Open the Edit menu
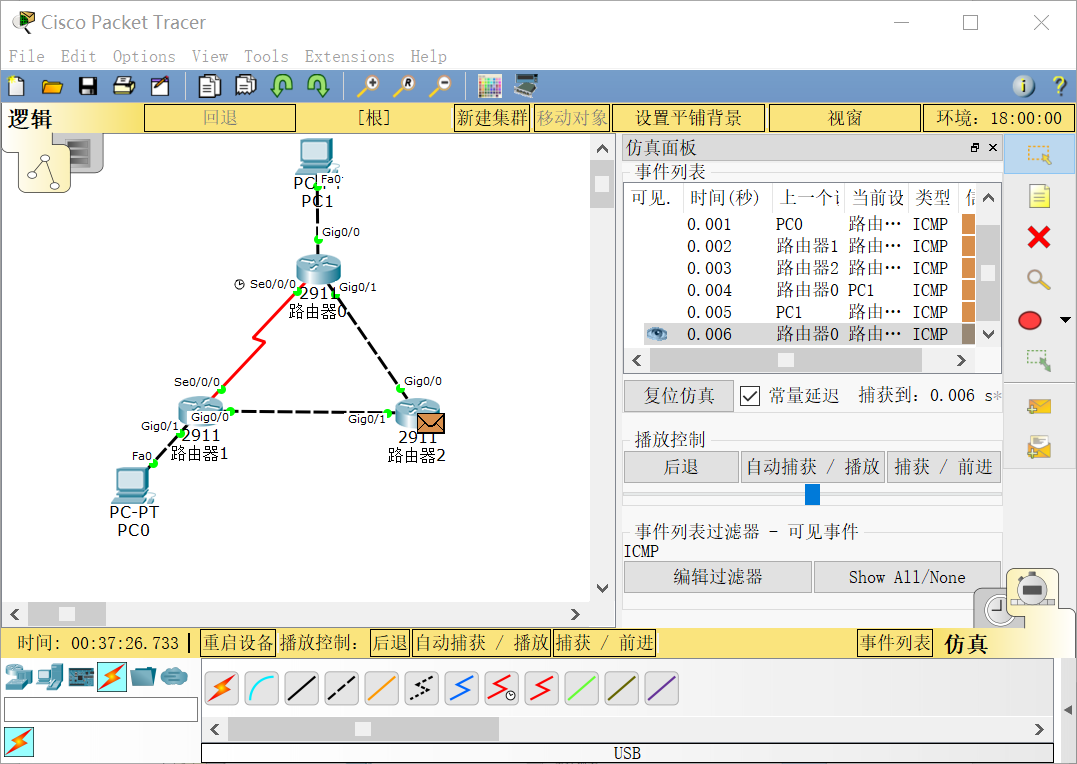 tap(78, 56)
